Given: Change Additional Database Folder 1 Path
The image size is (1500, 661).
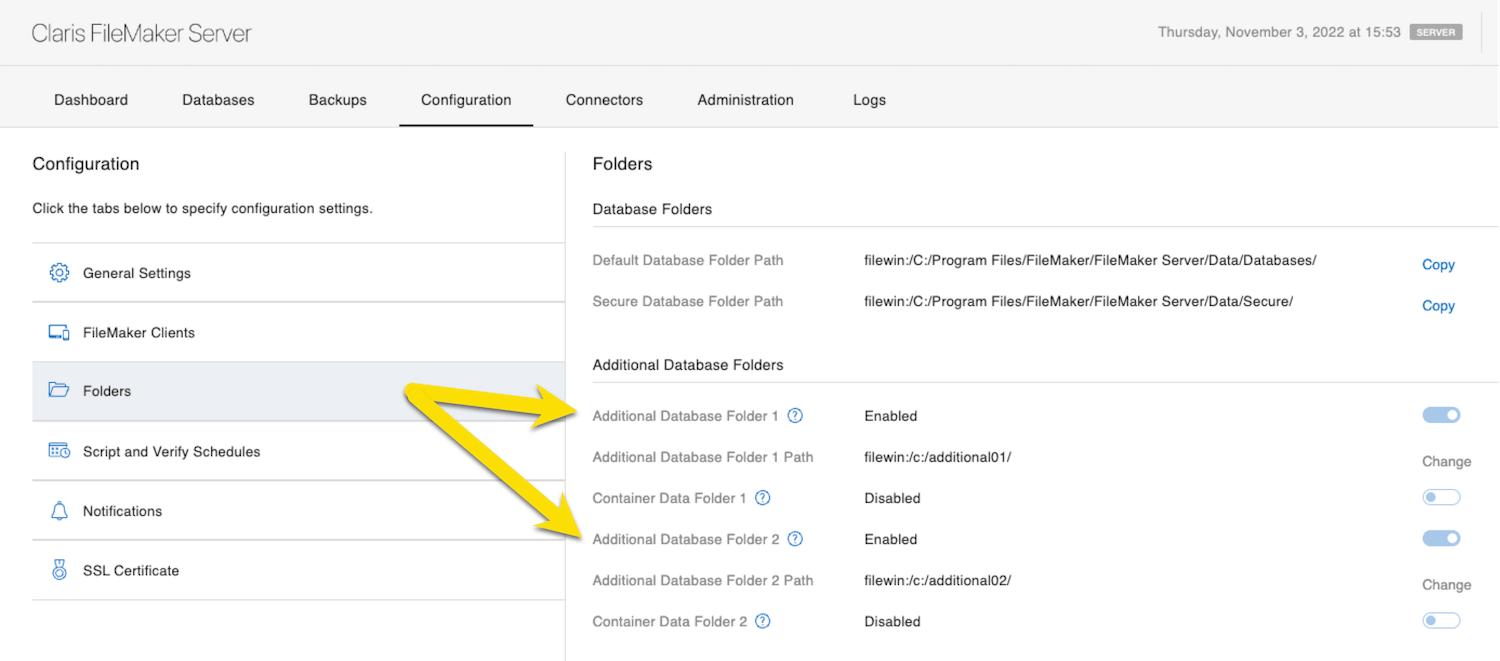Looking at the screenshot, I should coord(1447,462).
